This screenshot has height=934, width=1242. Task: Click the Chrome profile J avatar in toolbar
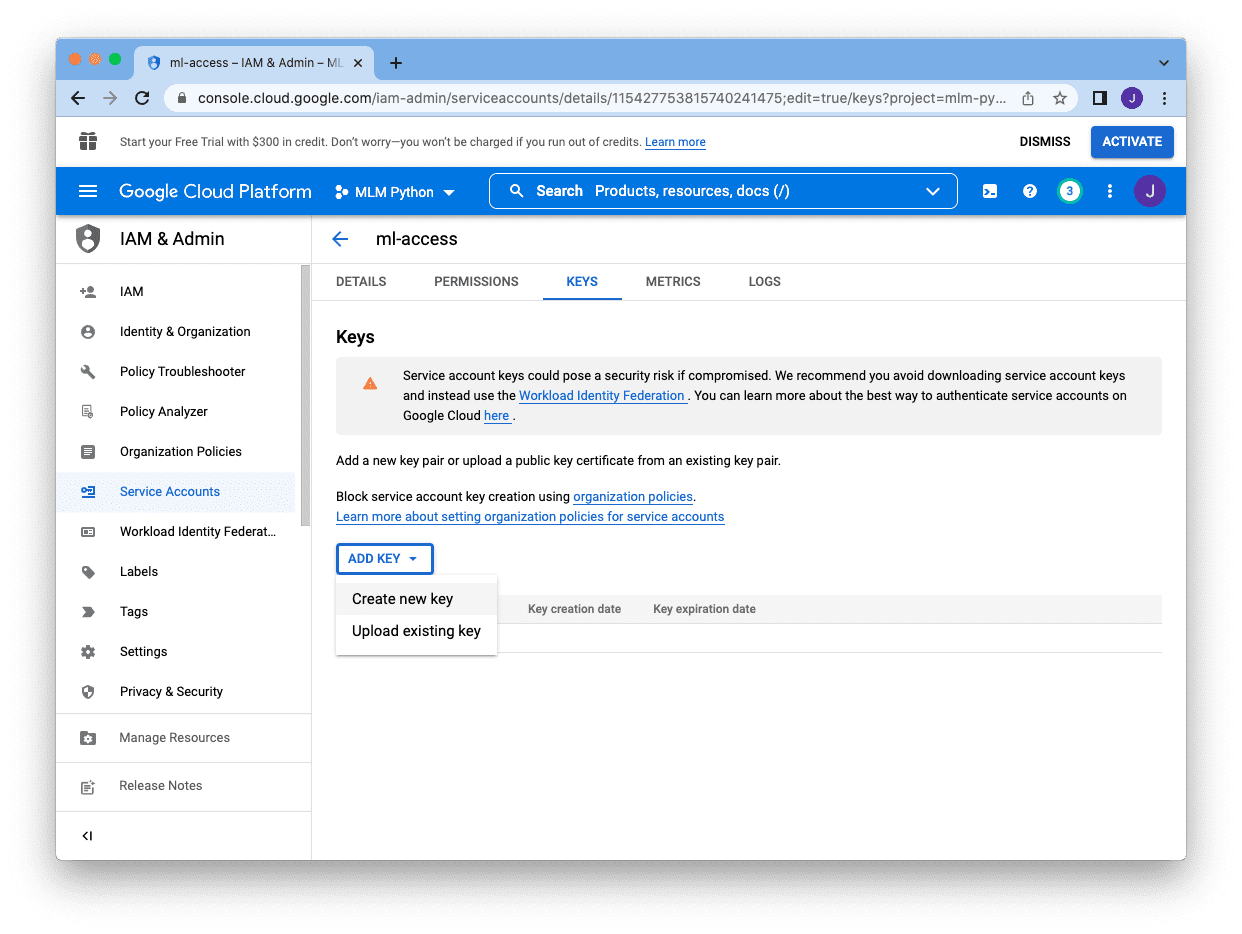coord(1132,98)
